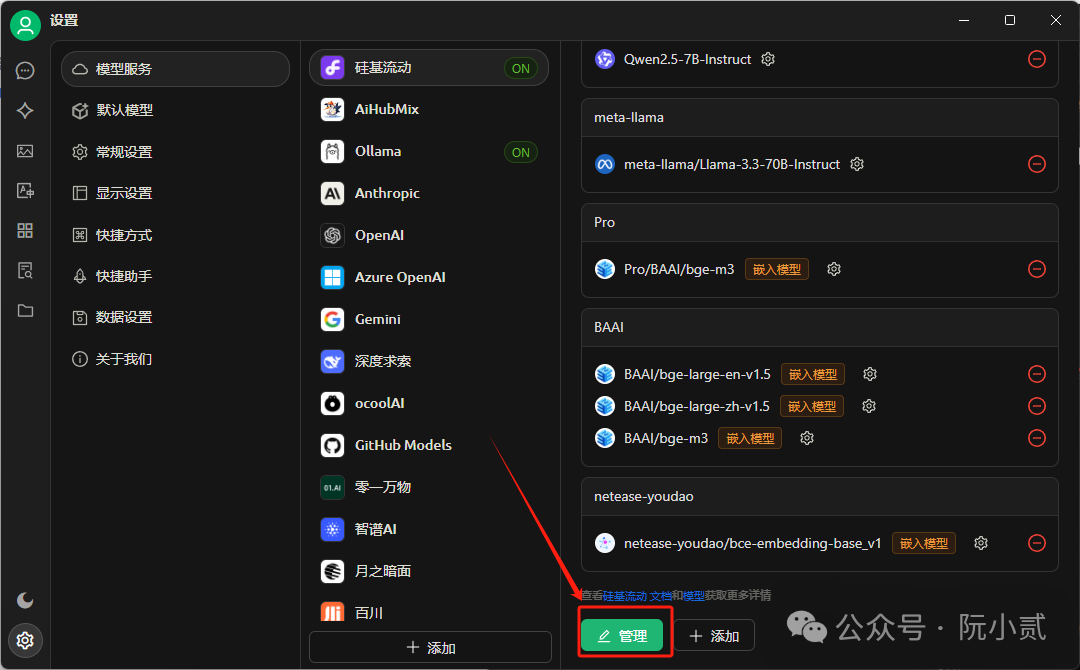
Task: Select GitHub Models provider
Action: click(429, 446)
